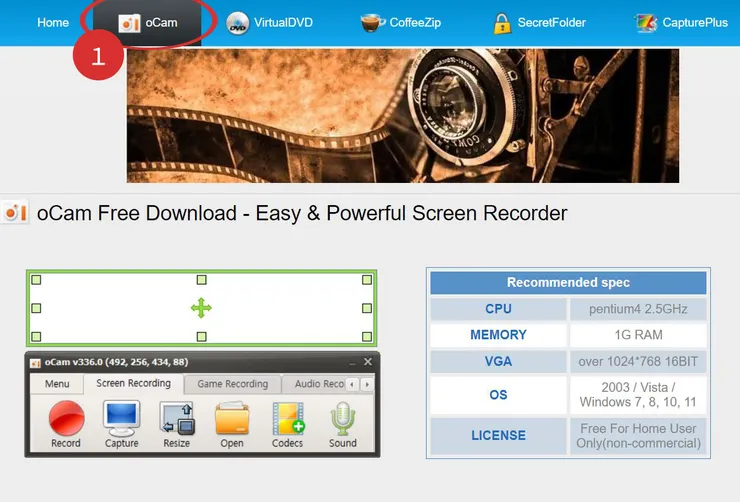Select the Menu tab in oCam
The height and width of the screenshot is (502, 740).
[57, 384]
